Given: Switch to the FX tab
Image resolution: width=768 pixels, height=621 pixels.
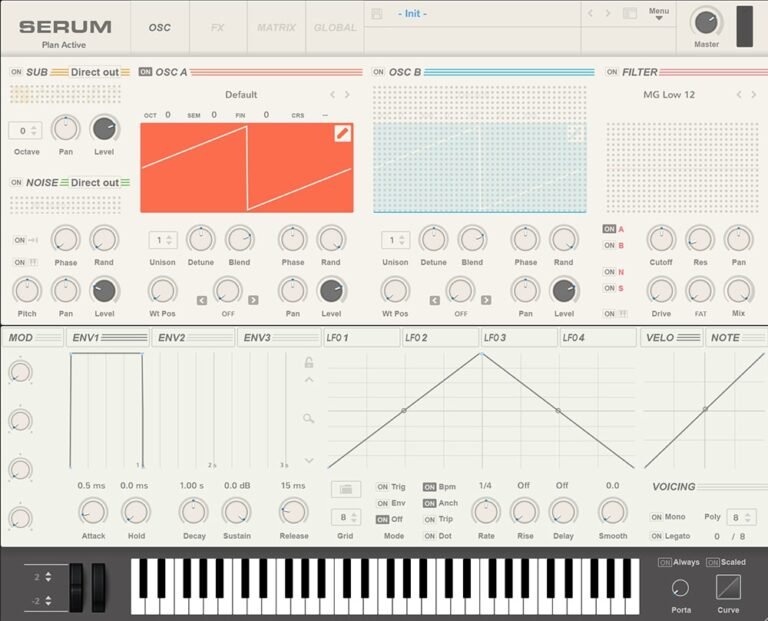Looking at the screenshot, I should 217,27.
